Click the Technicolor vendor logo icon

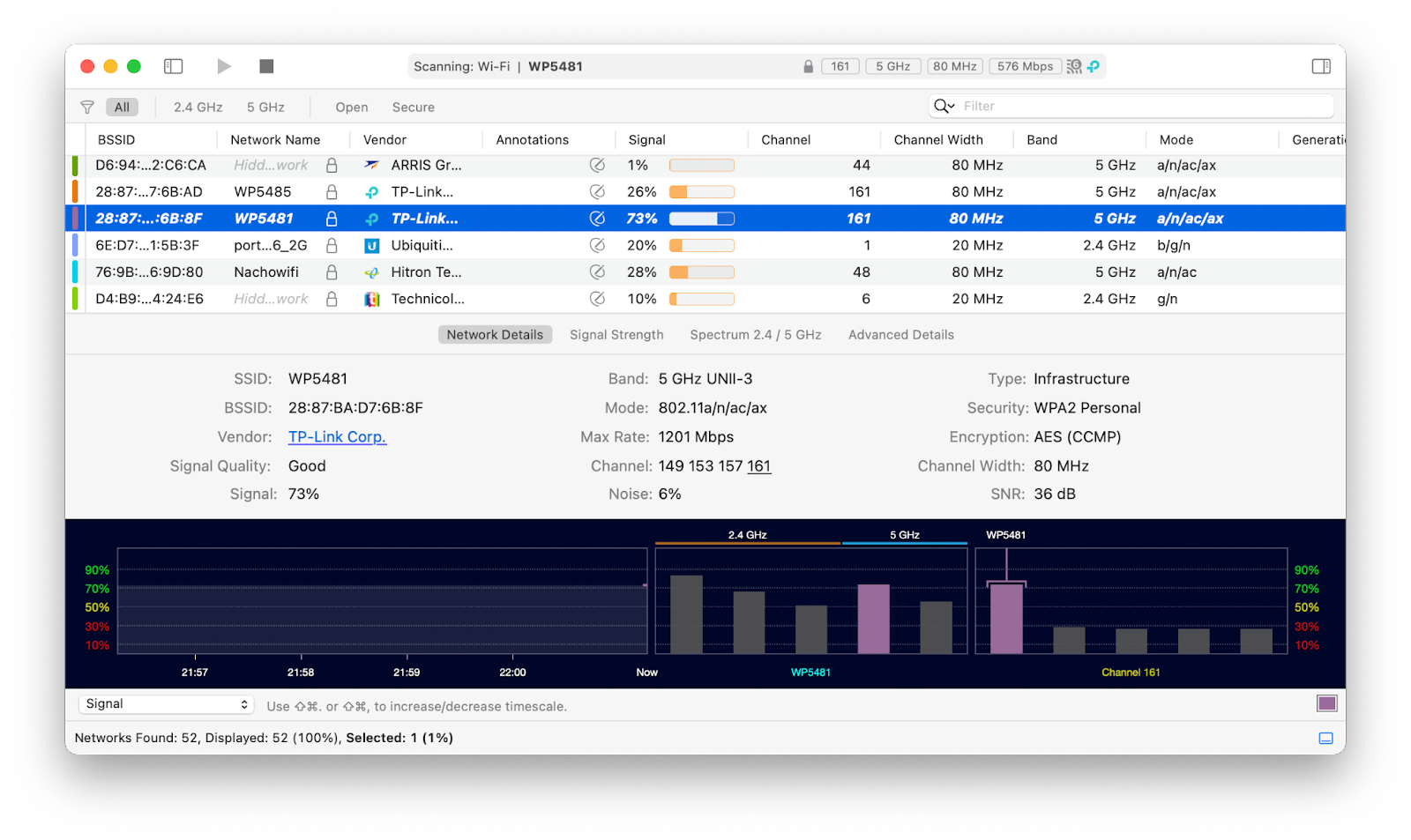372,300
